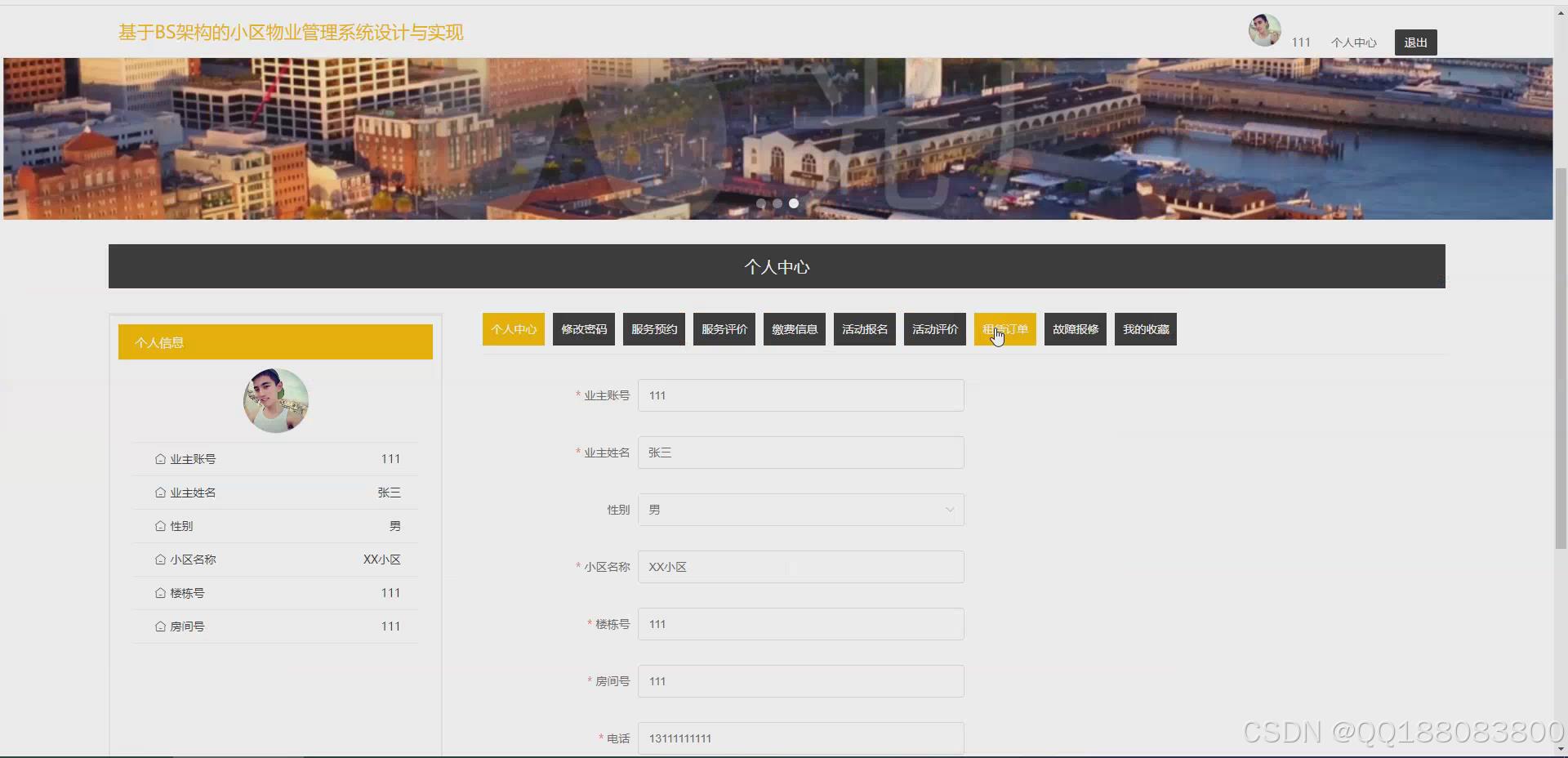Open the 服务预约 tab

tap(653, 329)
